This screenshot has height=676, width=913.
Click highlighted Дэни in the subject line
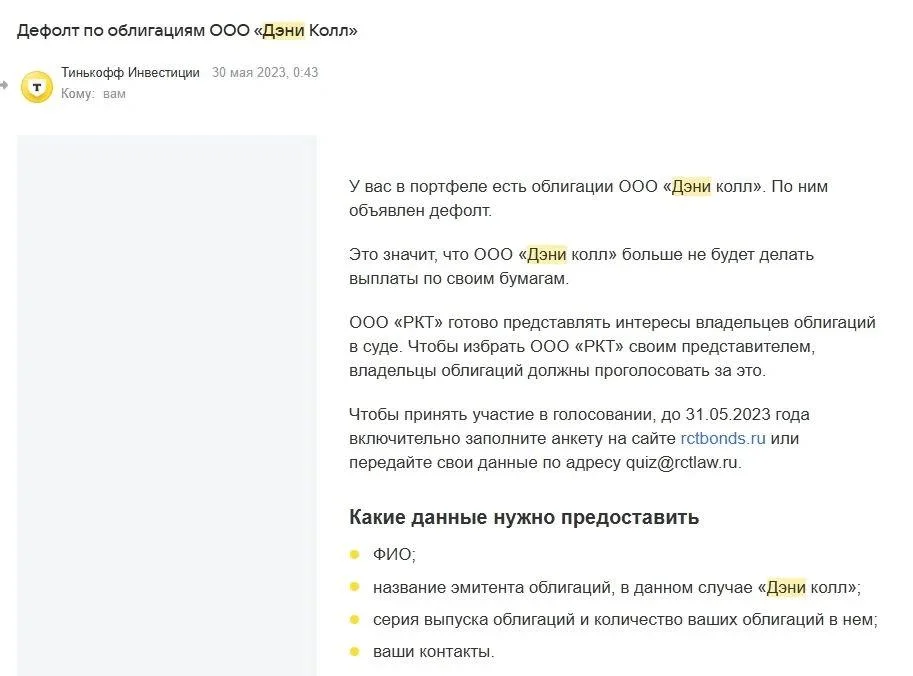284,30
